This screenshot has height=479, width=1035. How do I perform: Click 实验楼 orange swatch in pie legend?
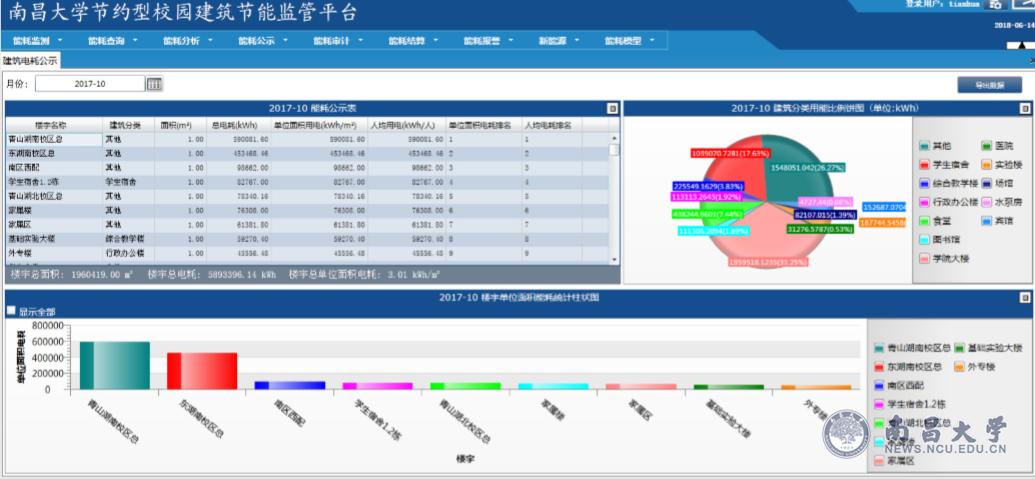986,165
